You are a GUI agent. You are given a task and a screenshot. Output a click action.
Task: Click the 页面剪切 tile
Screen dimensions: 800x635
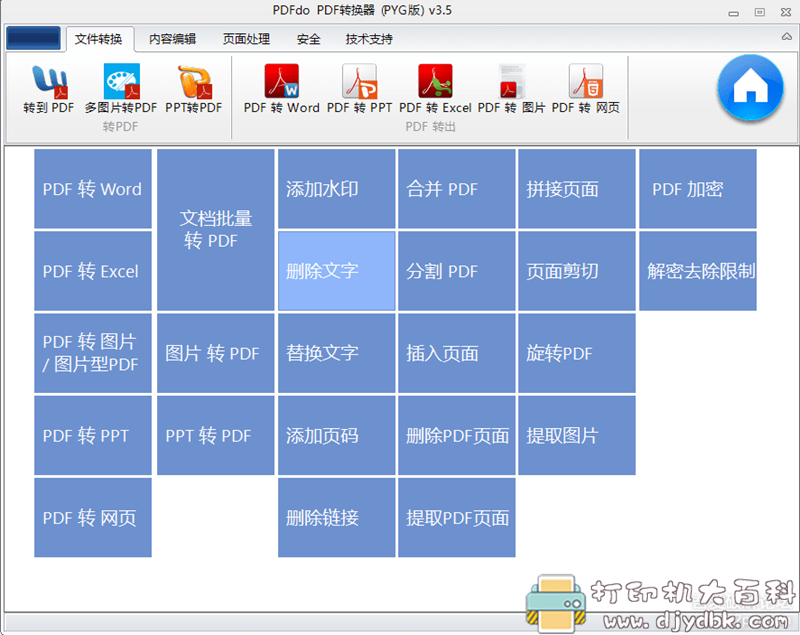(x=577, y=271)
